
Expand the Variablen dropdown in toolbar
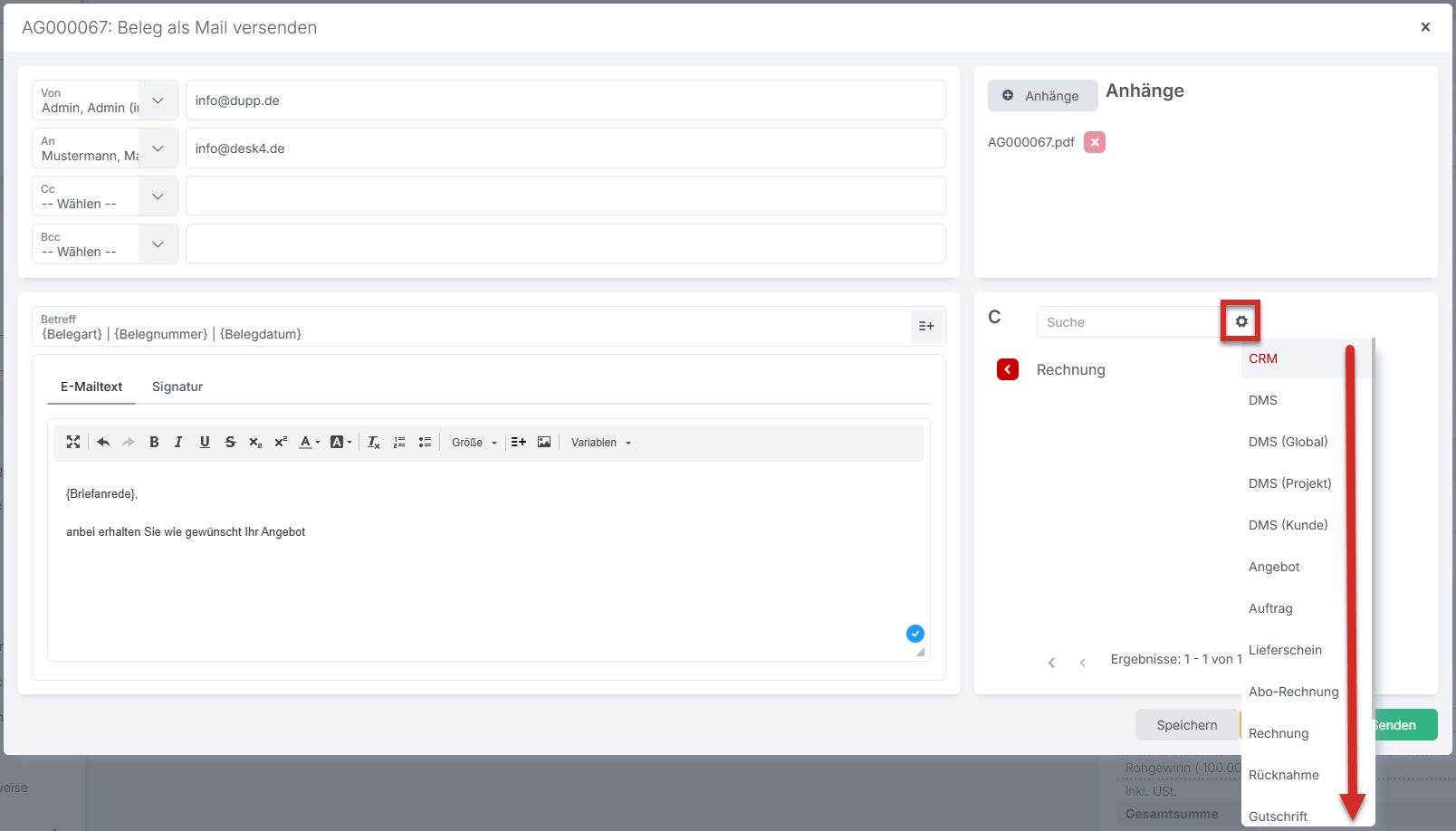600,443
